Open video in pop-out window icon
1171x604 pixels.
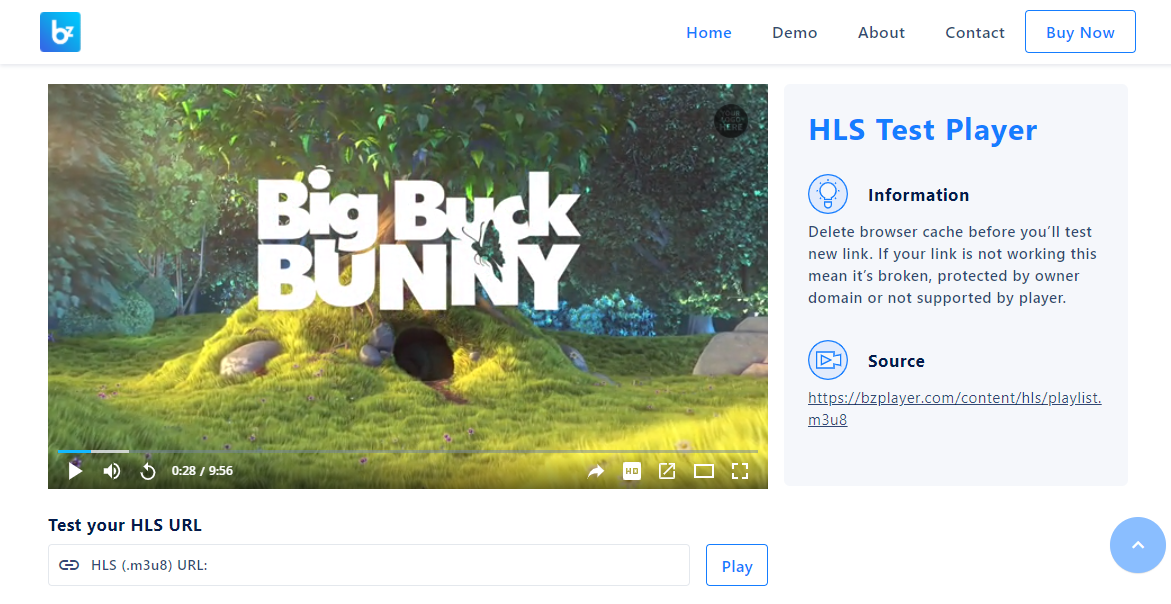point(667,471)
